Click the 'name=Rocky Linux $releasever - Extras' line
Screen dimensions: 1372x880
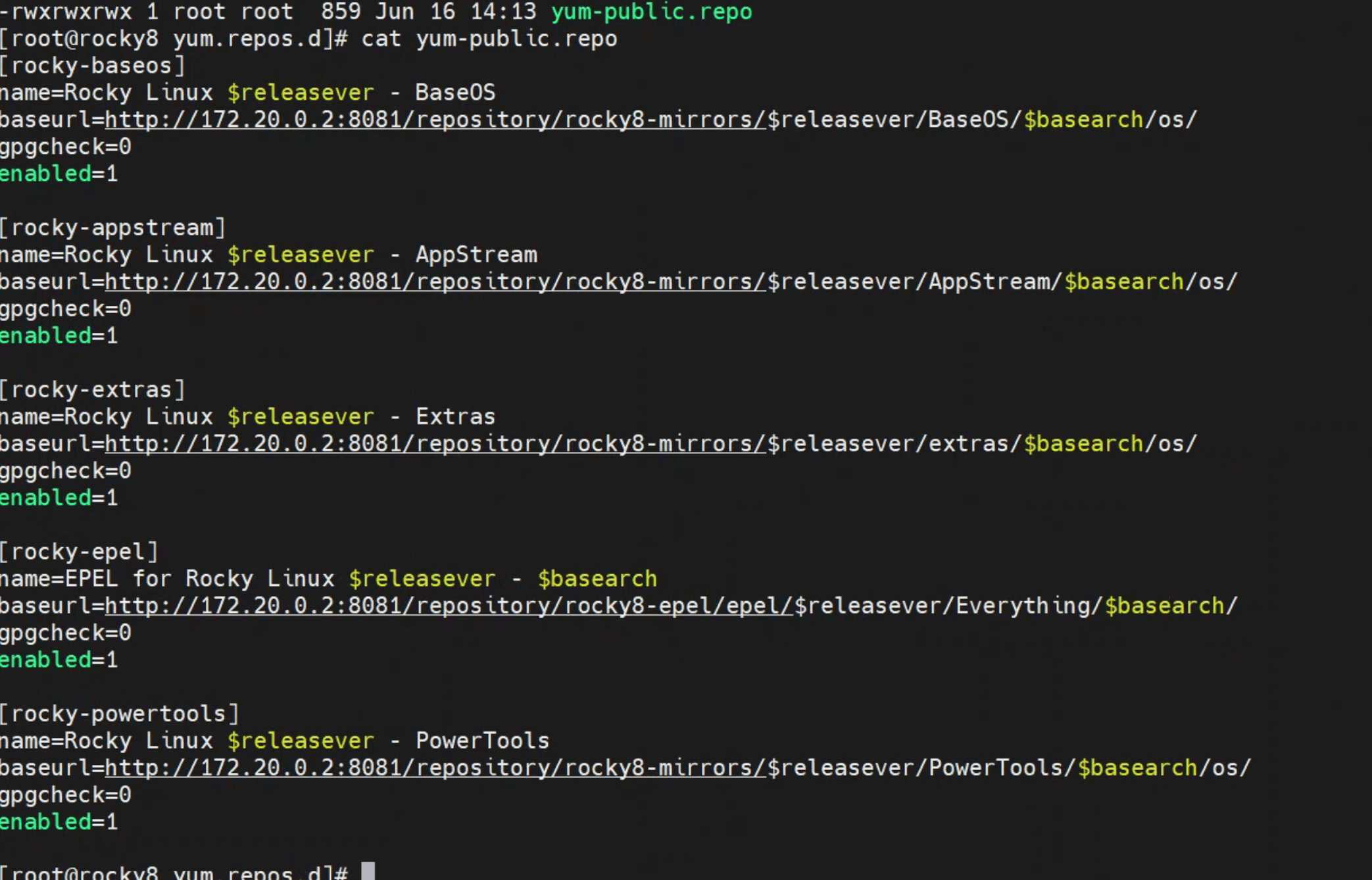247,416
